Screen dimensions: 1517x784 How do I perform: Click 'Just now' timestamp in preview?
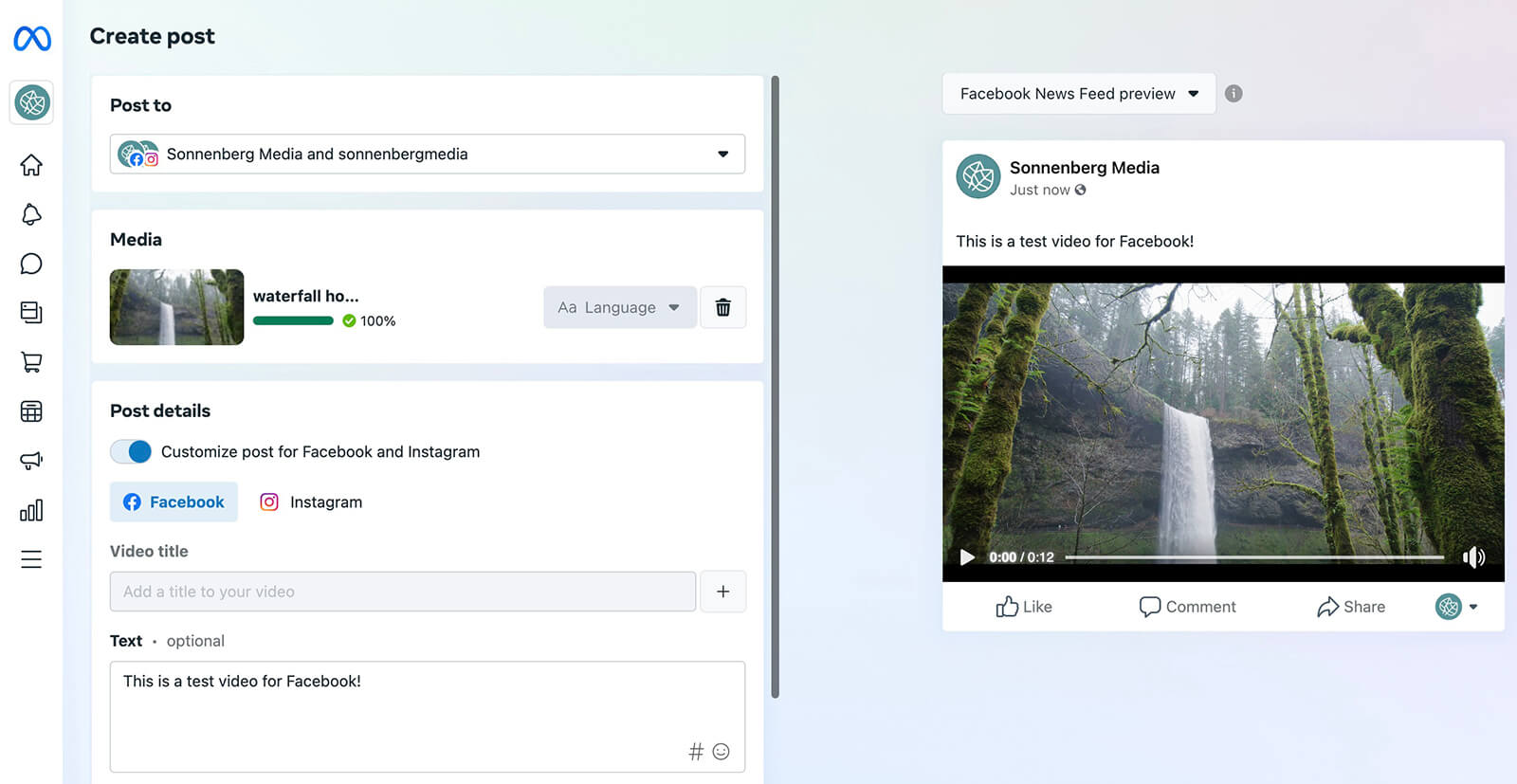pos(1039,190)
